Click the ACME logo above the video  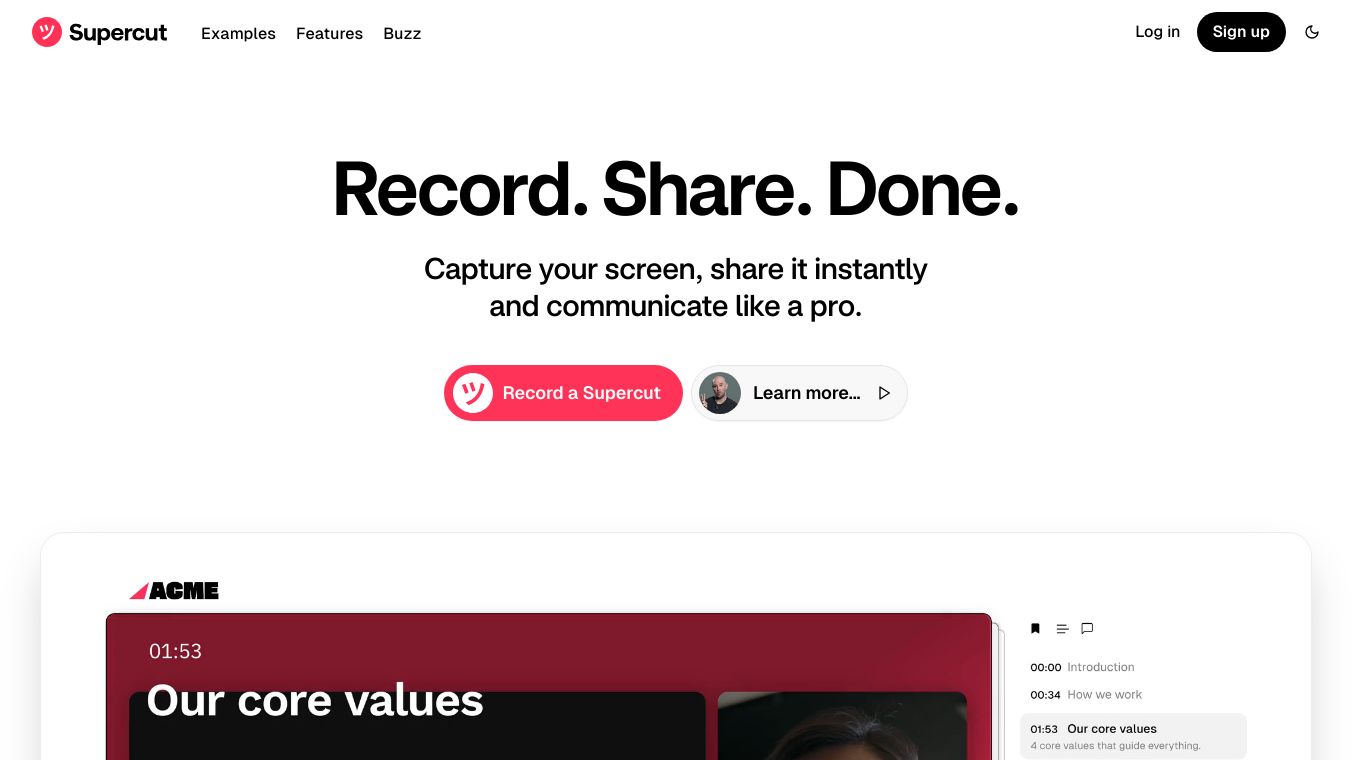tap(174, 591)
